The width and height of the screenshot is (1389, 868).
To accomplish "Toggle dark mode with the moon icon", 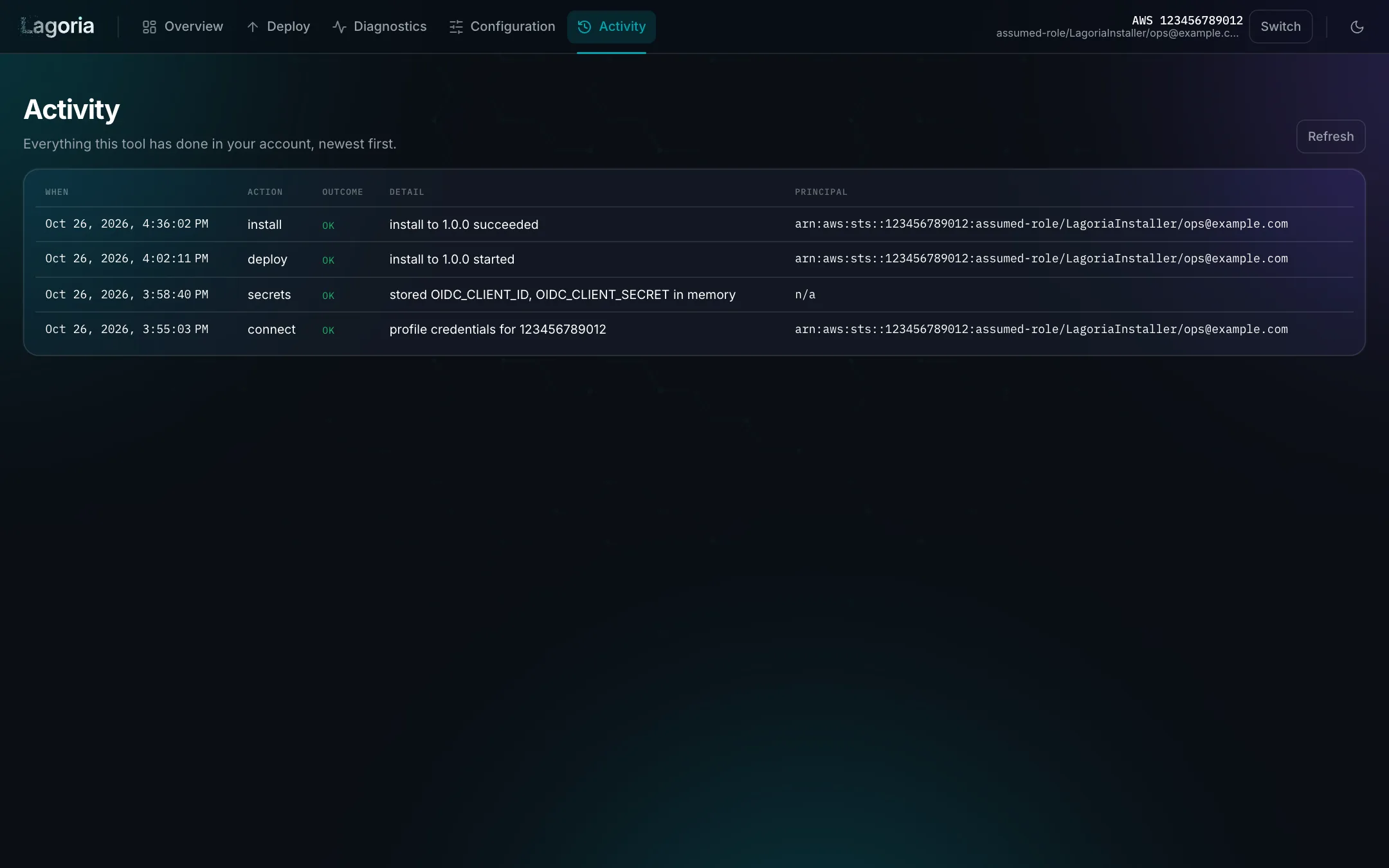I will (1357, 27).
